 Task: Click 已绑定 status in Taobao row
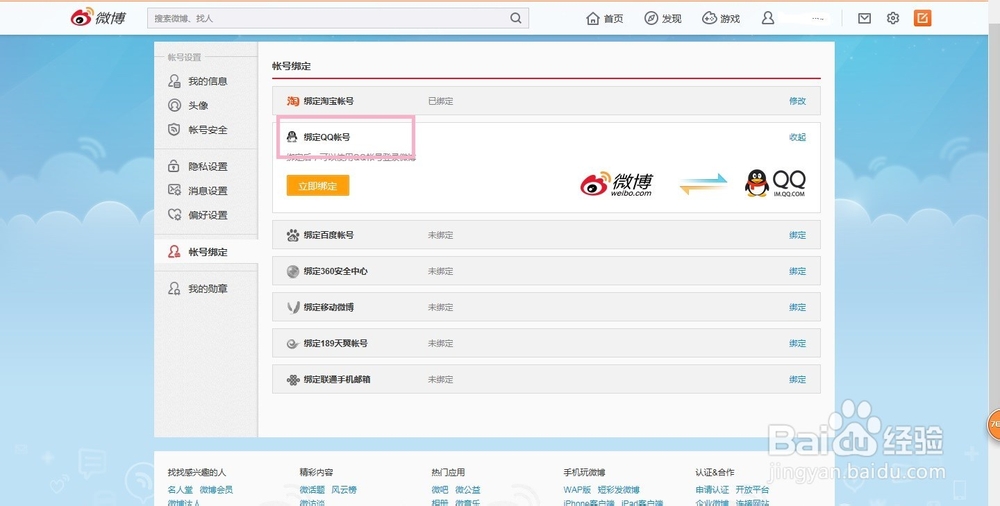point(440,101)
